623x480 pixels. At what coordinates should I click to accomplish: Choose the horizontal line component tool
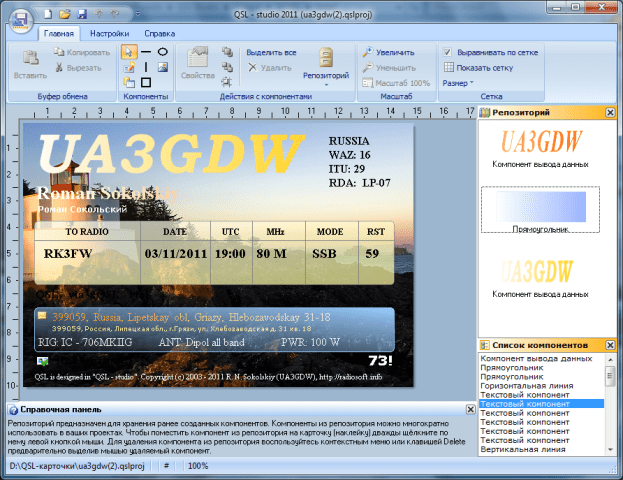click(x=146, y=52)
